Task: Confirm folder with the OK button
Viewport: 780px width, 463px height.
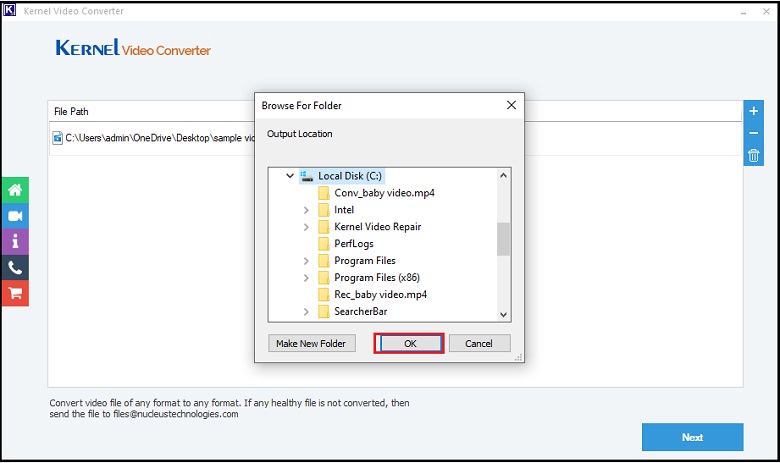Action: coord(410,343)
